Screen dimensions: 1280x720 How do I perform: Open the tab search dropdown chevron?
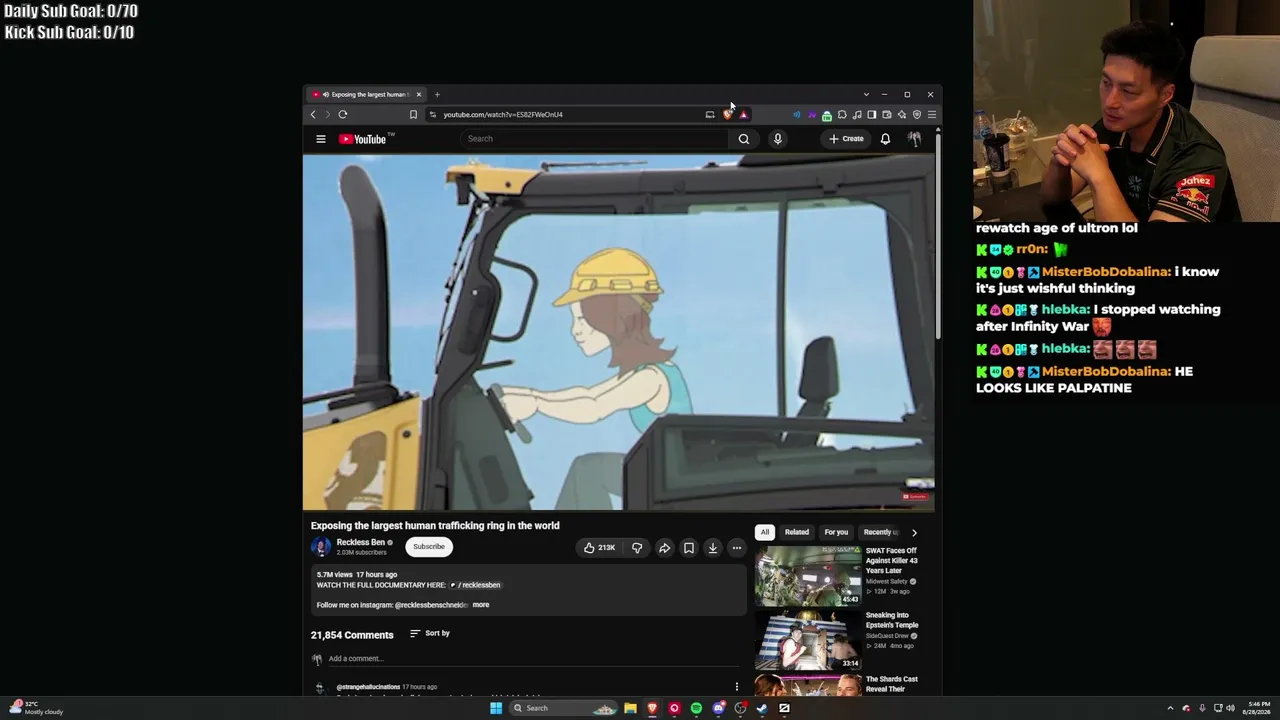[866, 94]
